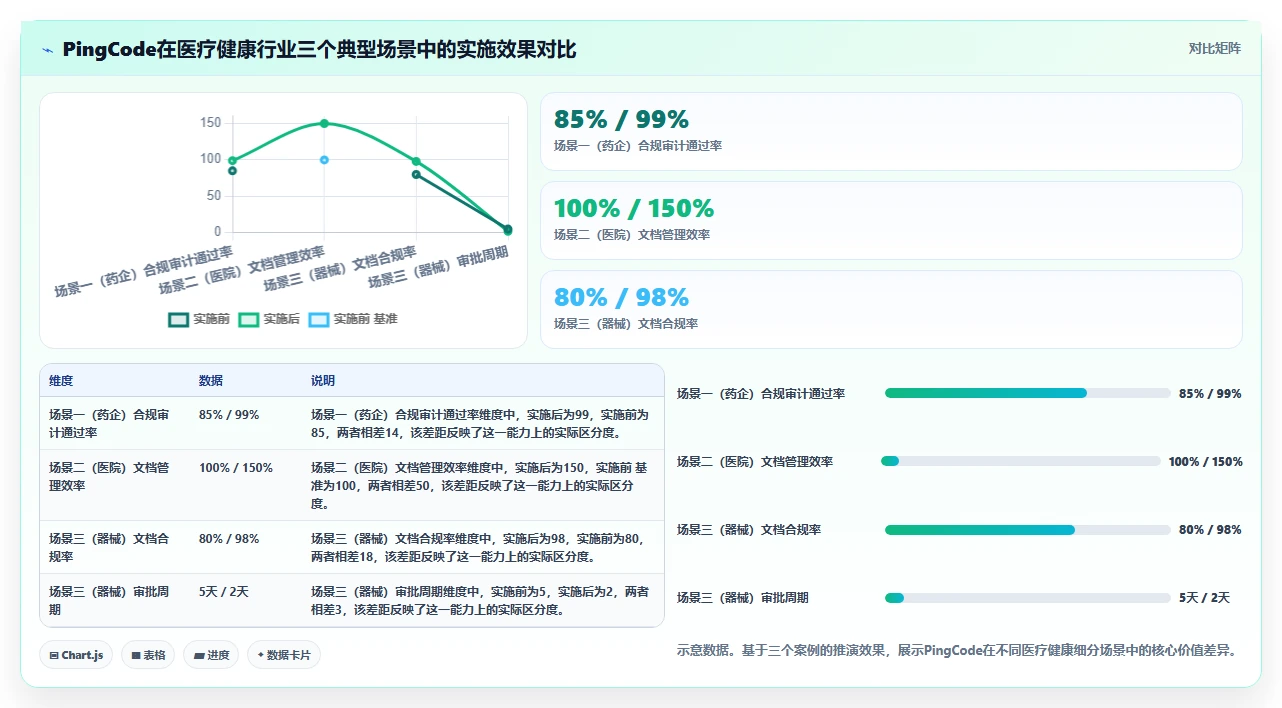Click the 85% / 99% data card
The width and height of the screenshot is (1282, 708).
click(x=891, y=132)
